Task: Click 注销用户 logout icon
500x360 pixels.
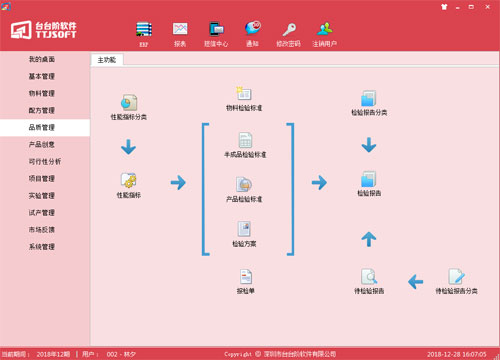Action: pos(325,29)
